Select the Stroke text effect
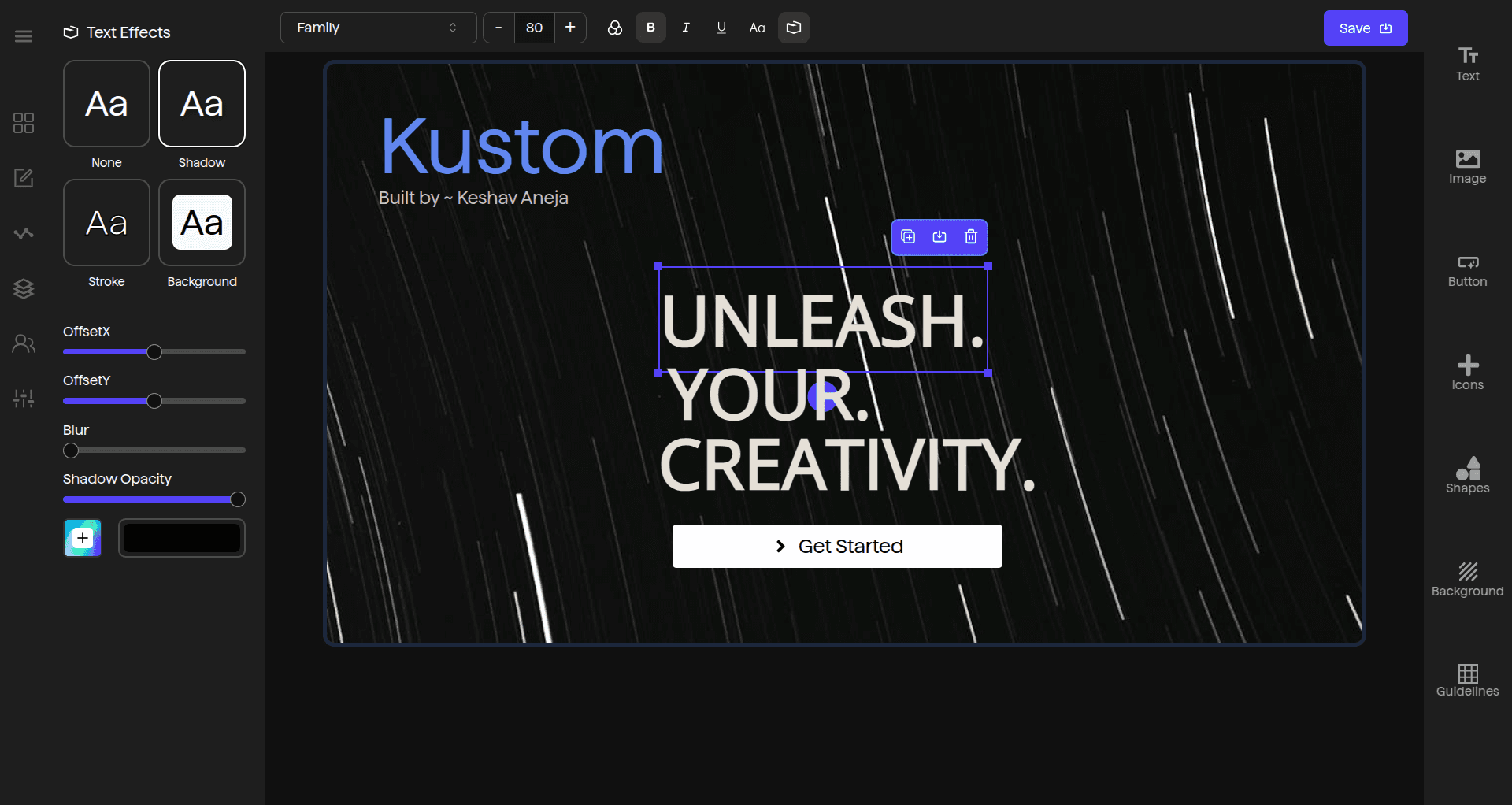 click(x=106, y=223)
